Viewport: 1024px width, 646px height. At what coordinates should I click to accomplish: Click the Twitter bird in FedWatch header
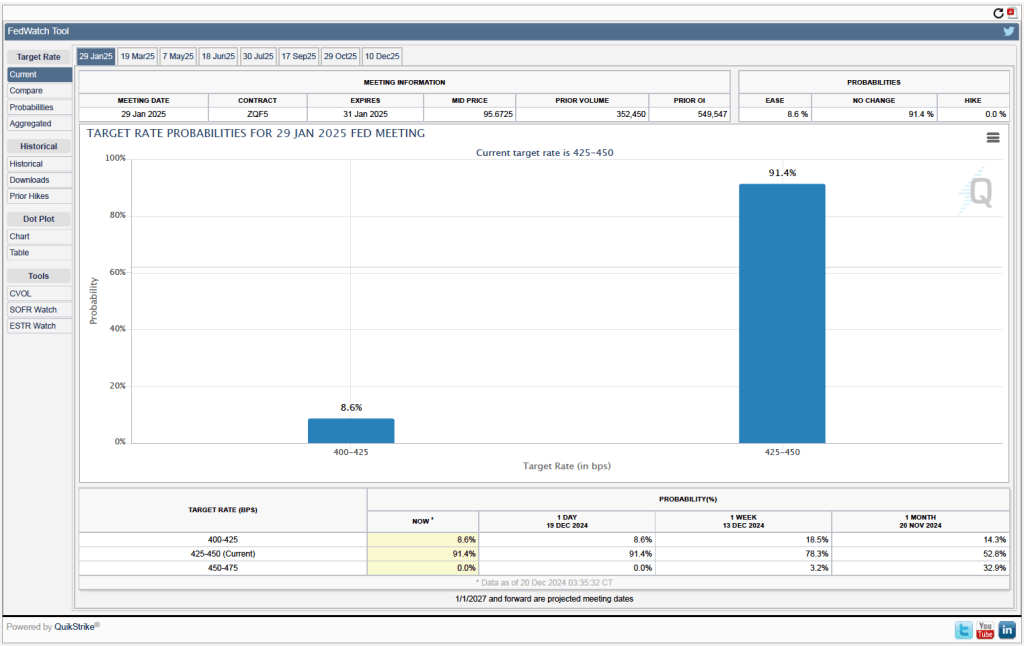click(1009, 31)
